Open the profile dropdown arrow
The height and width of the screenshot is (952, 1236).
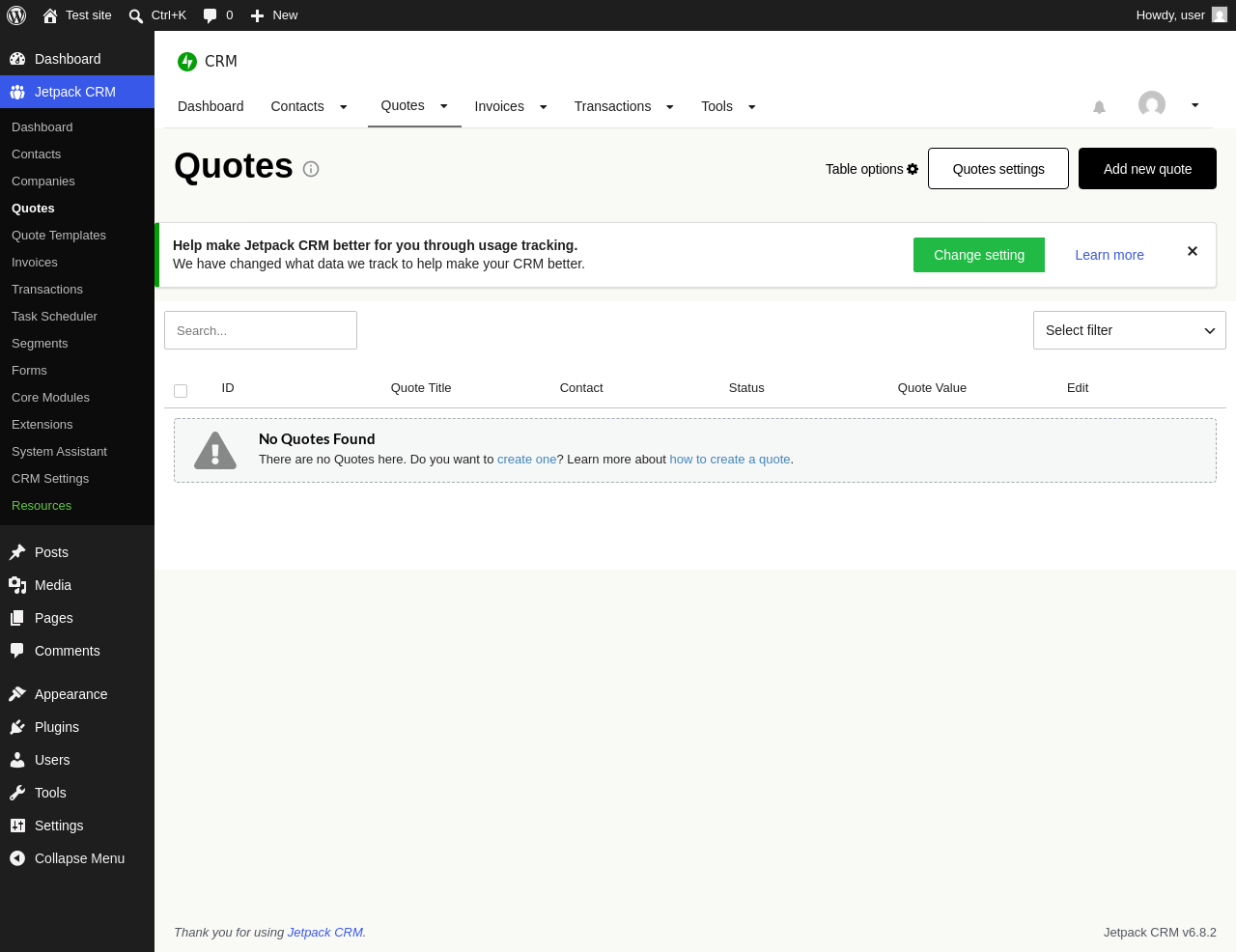(x=1194, y=105)
